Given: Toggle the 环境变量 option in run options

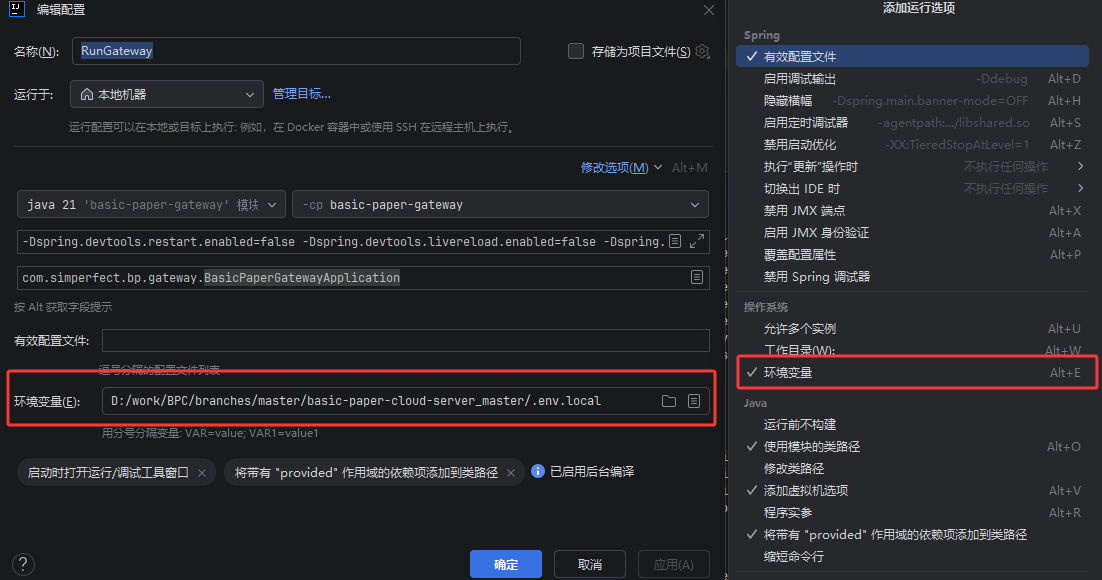Looking at the screenshot, I should (788, 373).
